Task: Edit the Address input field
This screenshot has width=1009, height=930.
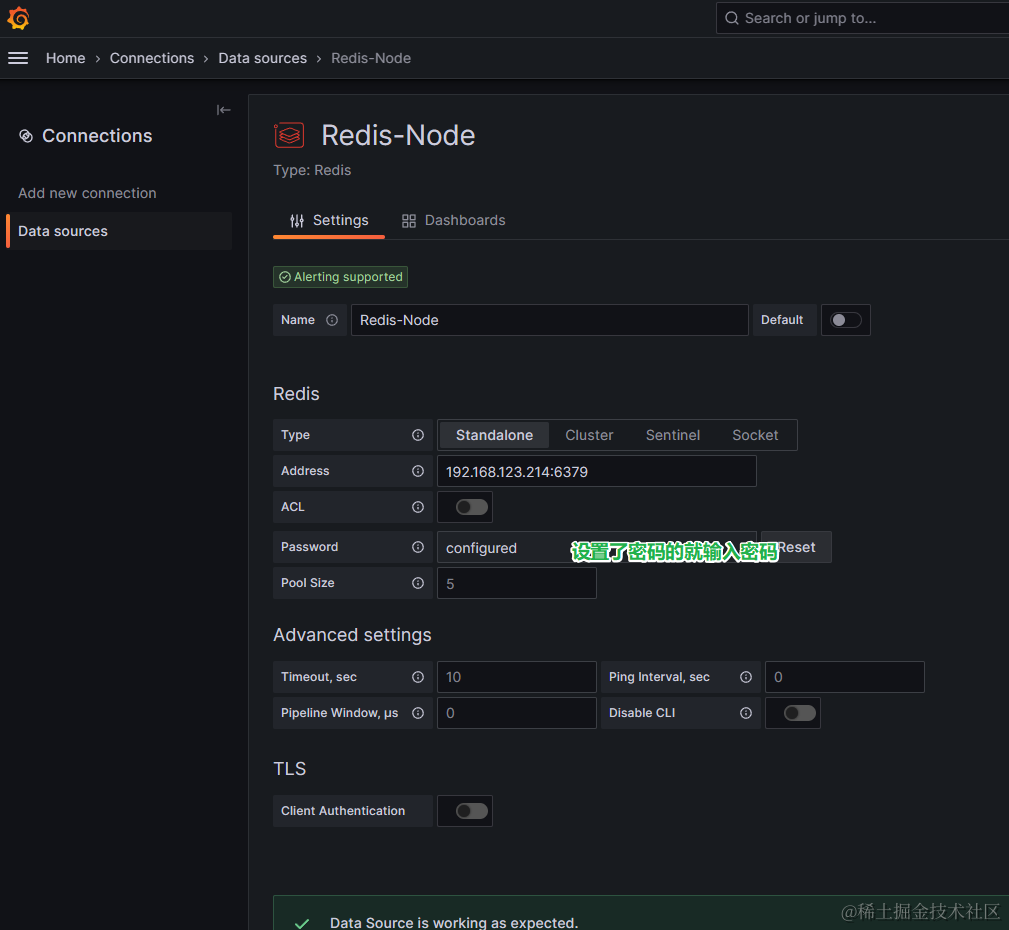Action: pyautogui.click(x=597, y=471)
